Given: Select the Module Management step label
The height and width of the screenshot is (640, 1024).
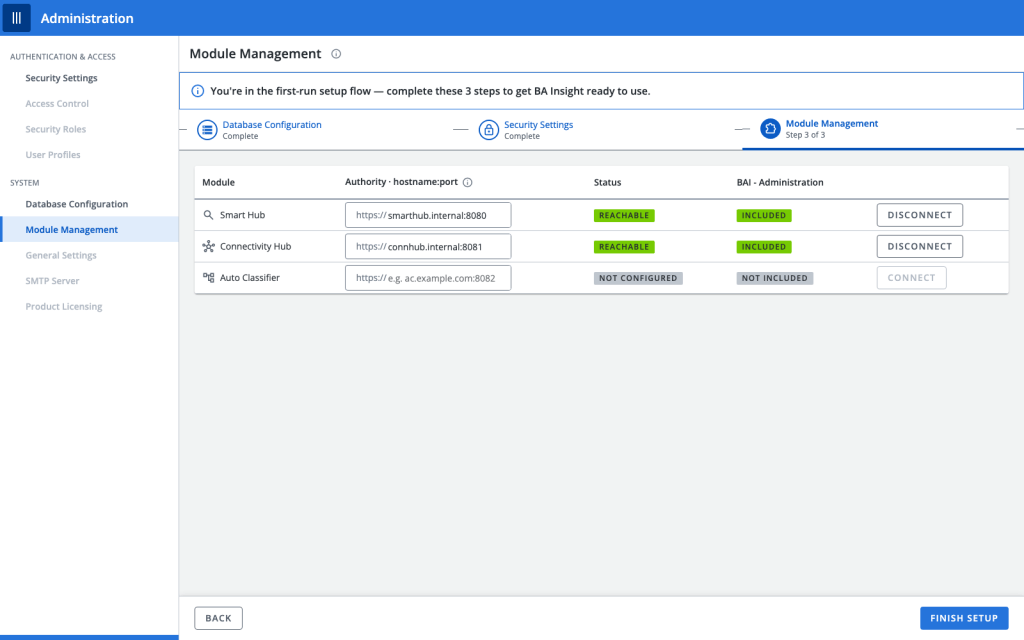Looking at the screenshot, I should pyautogui.click(x=831, y=123).
